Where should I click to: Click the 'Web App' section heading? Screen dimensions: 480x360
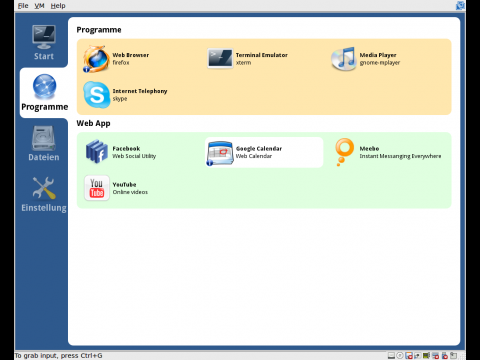[93, 123]
